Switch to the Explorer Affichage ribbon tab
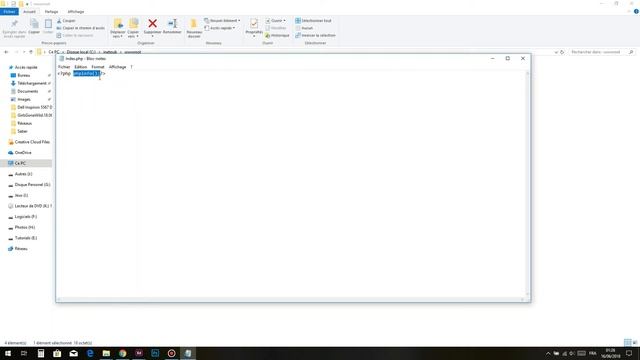This screenshot has width=640, height=360. click(76, 11)
